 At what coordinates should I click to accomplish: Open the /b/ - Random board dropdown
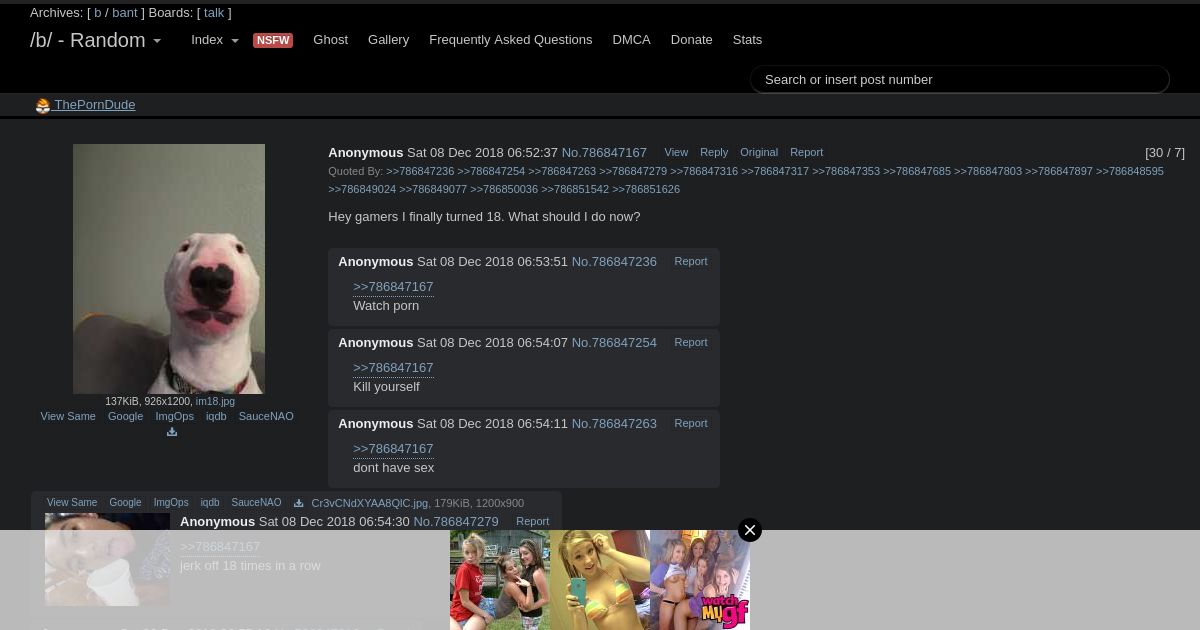[x=96, y=41]
